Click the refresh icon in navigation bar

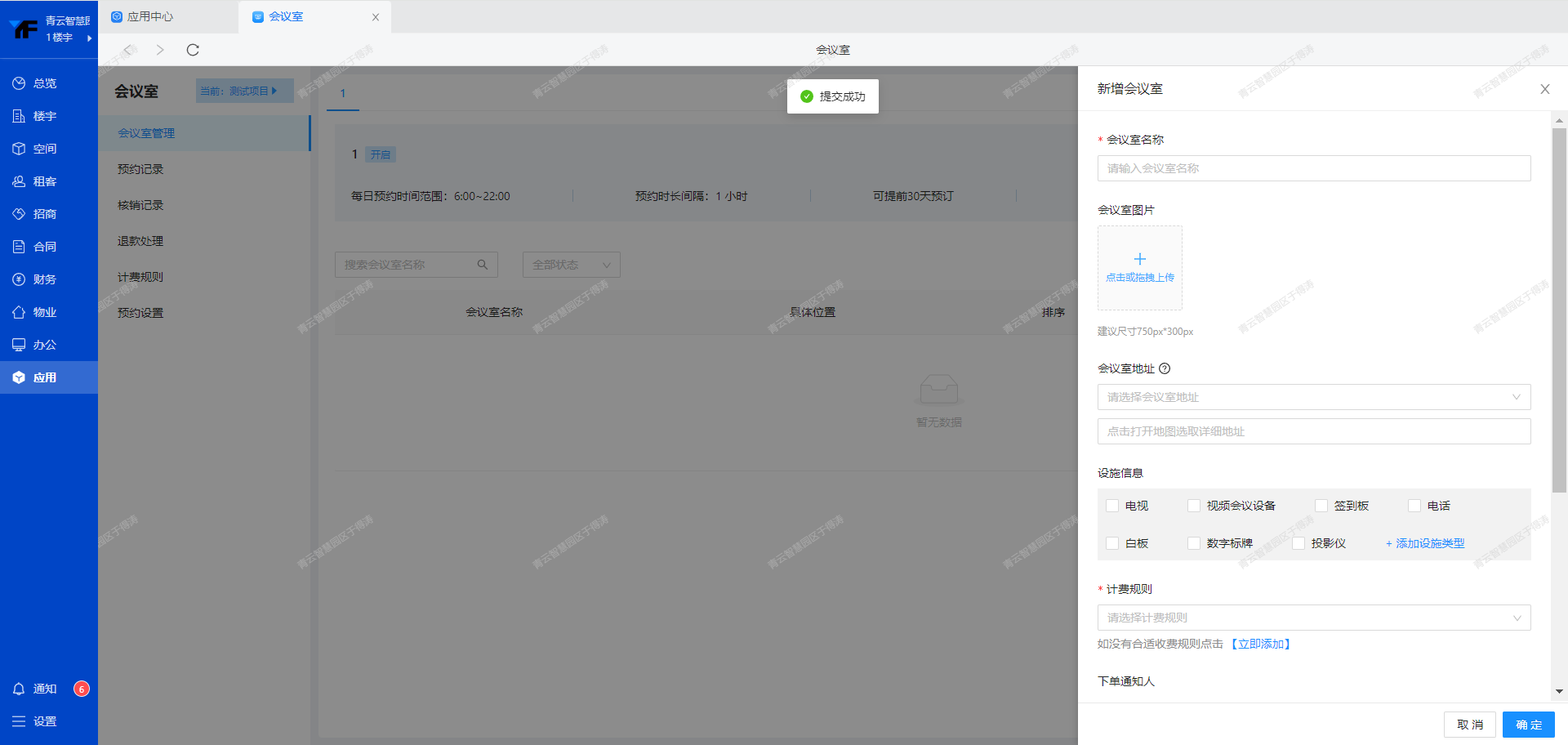pyautogui.click(x=193, y=50)
